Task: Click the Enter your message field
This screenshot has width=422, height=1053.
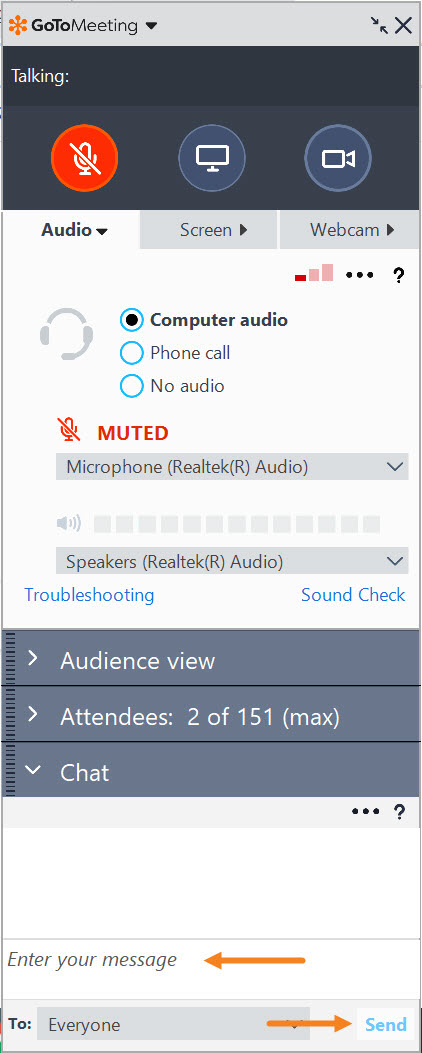Action: (x=211, y=960)
